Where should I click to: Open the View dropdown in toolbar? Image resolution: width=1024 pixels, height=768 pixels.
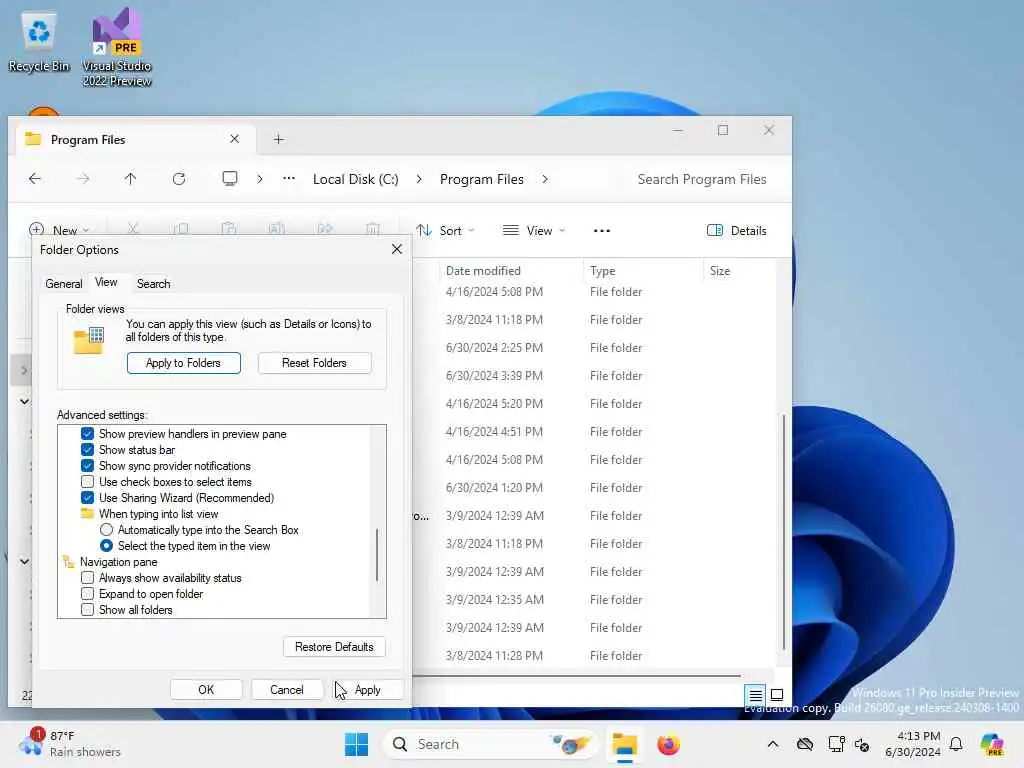tap(534, 231)
